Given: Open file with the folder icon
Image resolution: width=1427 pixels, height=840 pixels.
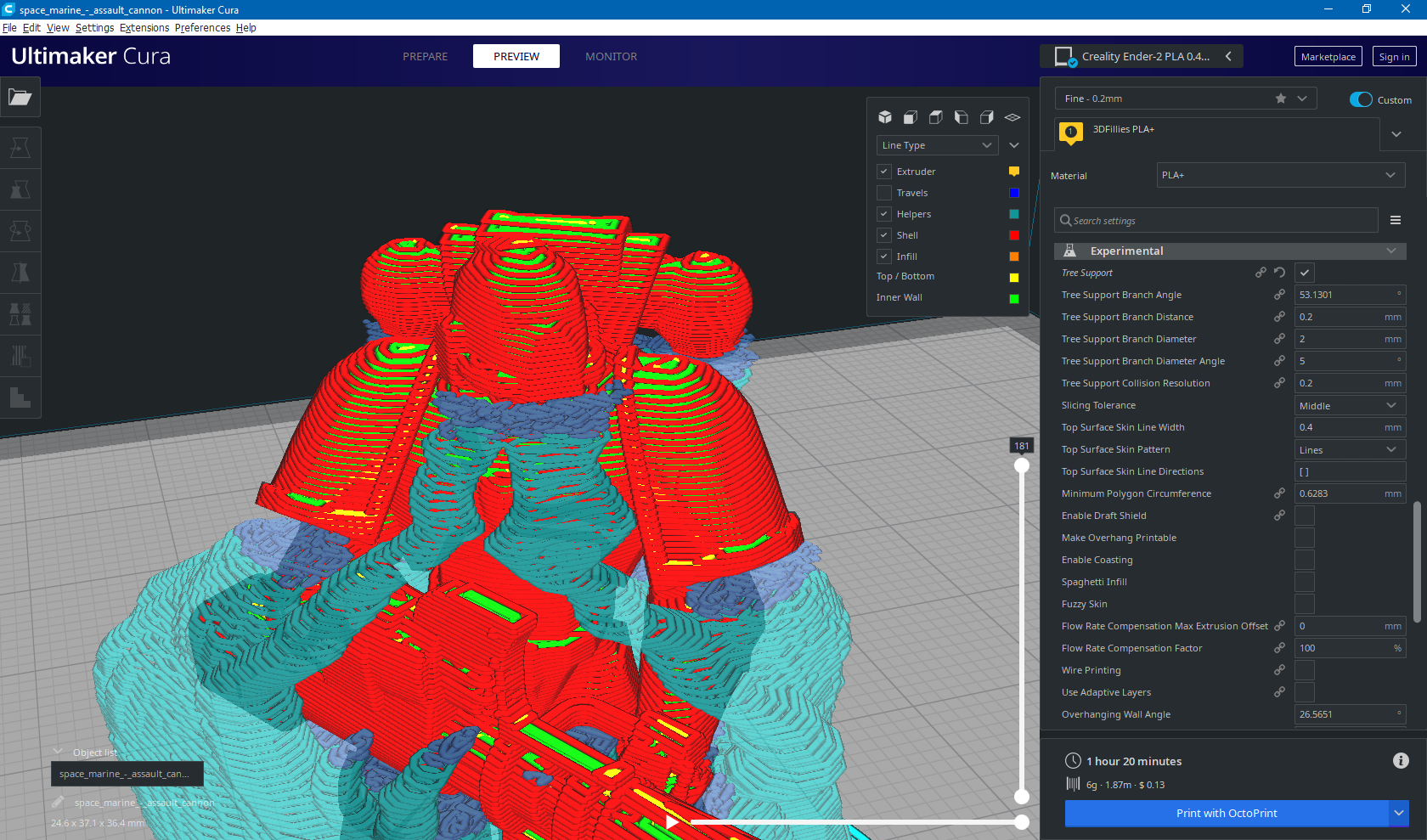Looking at the screenshot, I should pos(20,98).
